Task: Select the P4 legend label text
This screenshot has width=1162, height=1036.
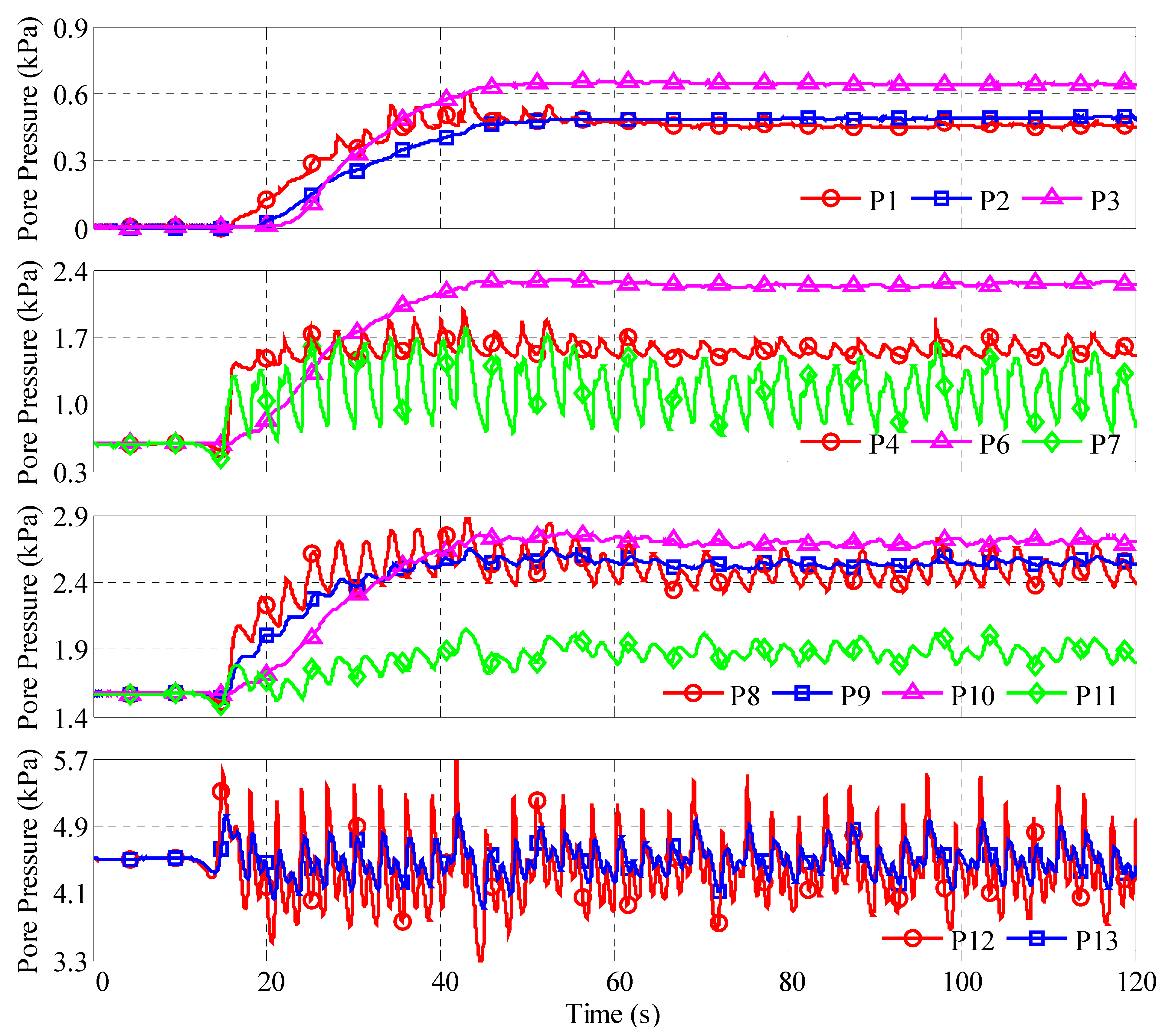Action: 884,445
